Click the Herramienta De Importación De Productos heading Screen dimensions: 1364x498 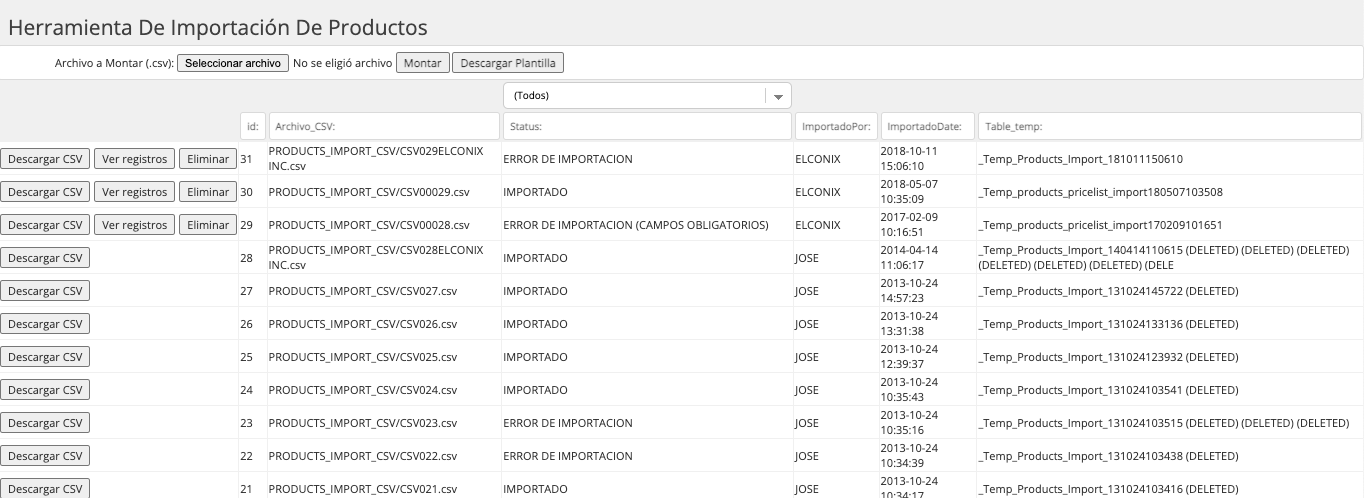pos(218,27)
